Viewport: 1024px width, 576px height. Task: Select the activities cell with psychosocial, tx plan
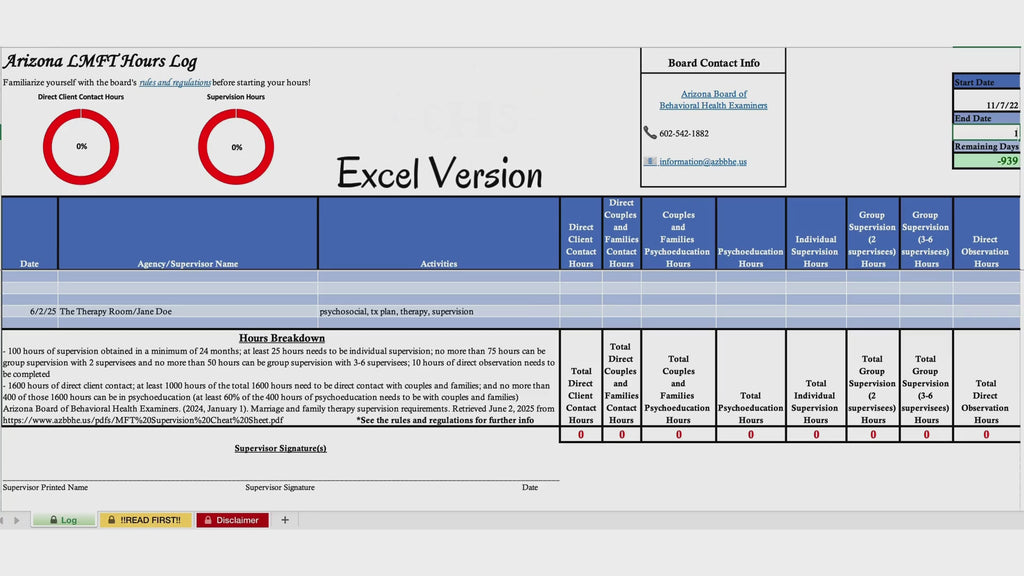point(439,312)
